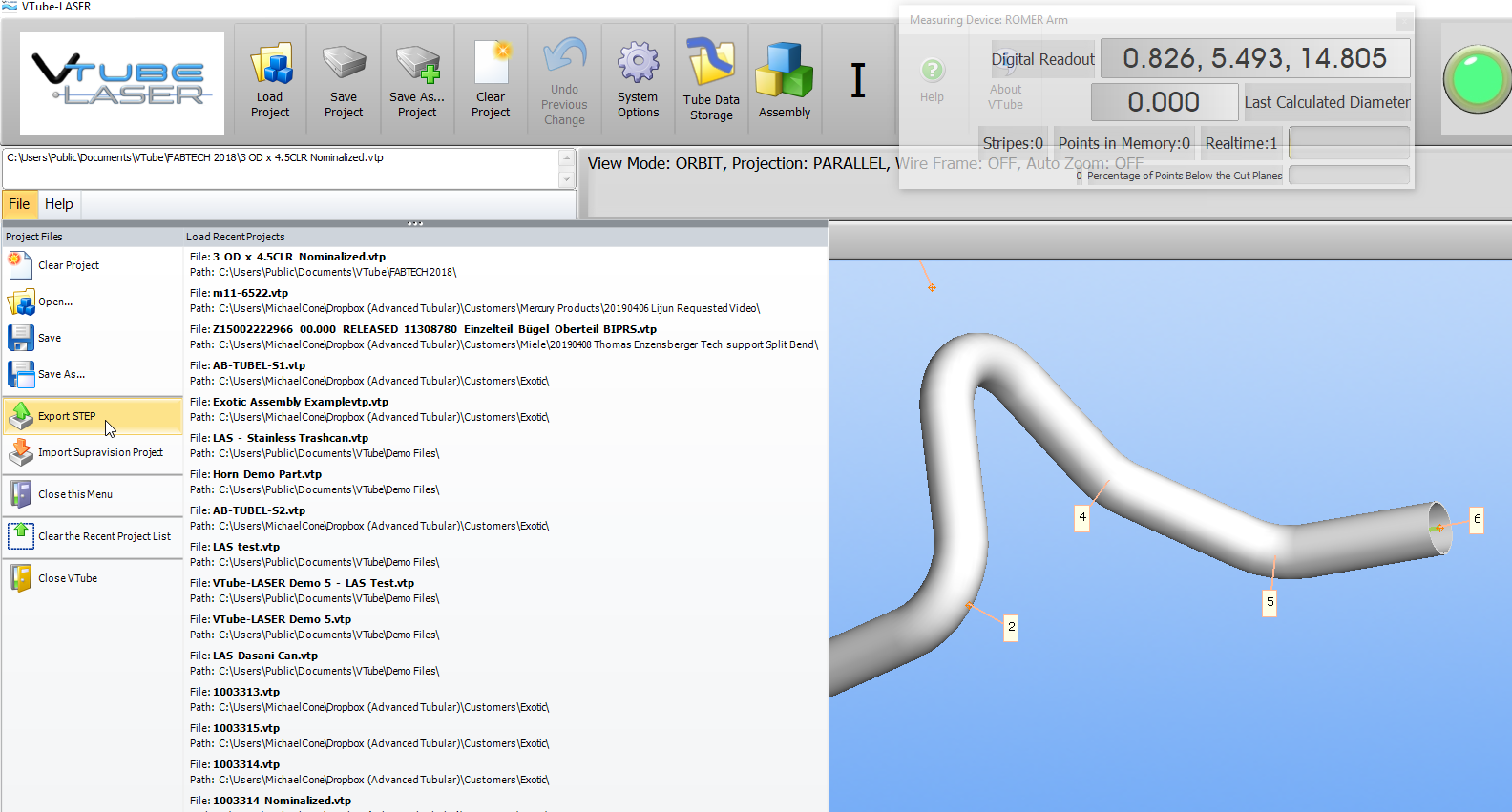Open the File menu
The height and width of the screenshot is (812, 1512).
[19, 204]
